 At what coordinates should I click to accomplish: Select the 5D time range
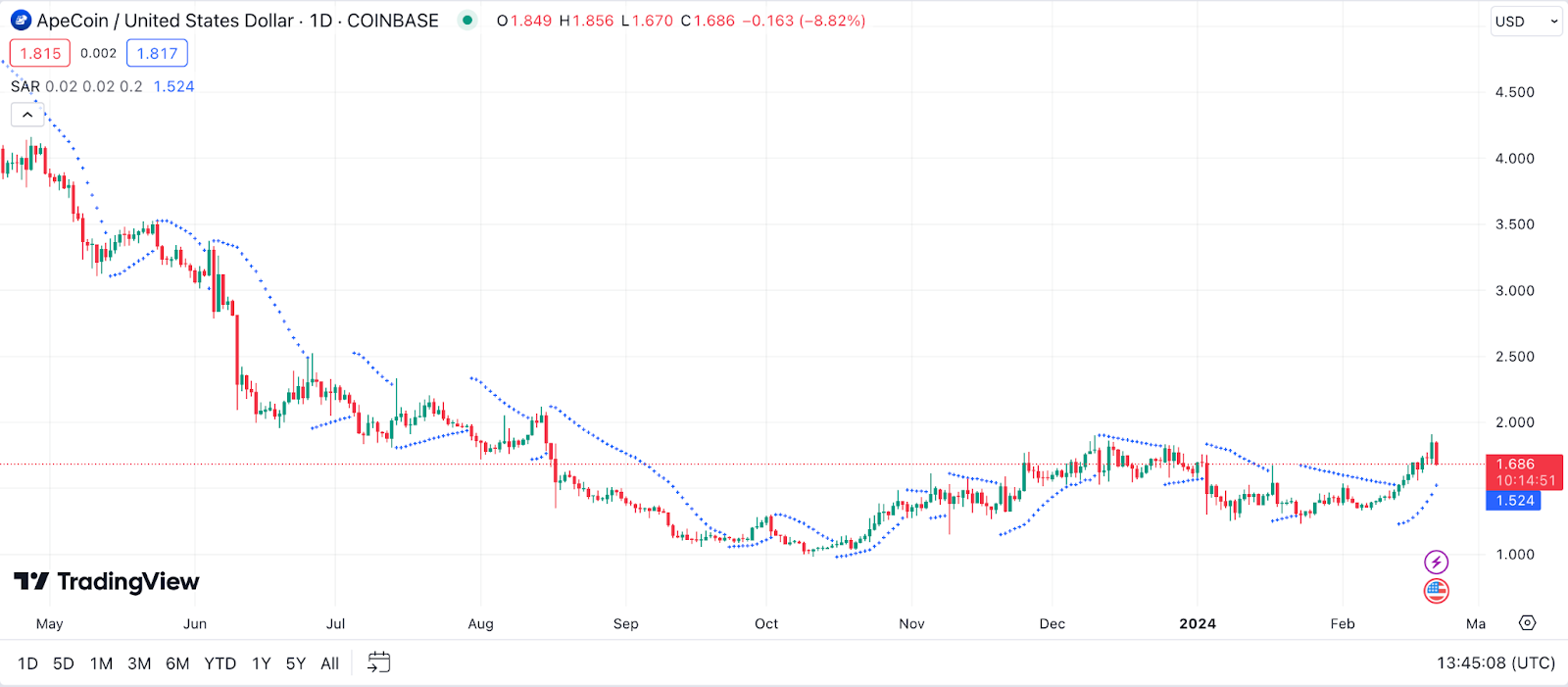64,663
